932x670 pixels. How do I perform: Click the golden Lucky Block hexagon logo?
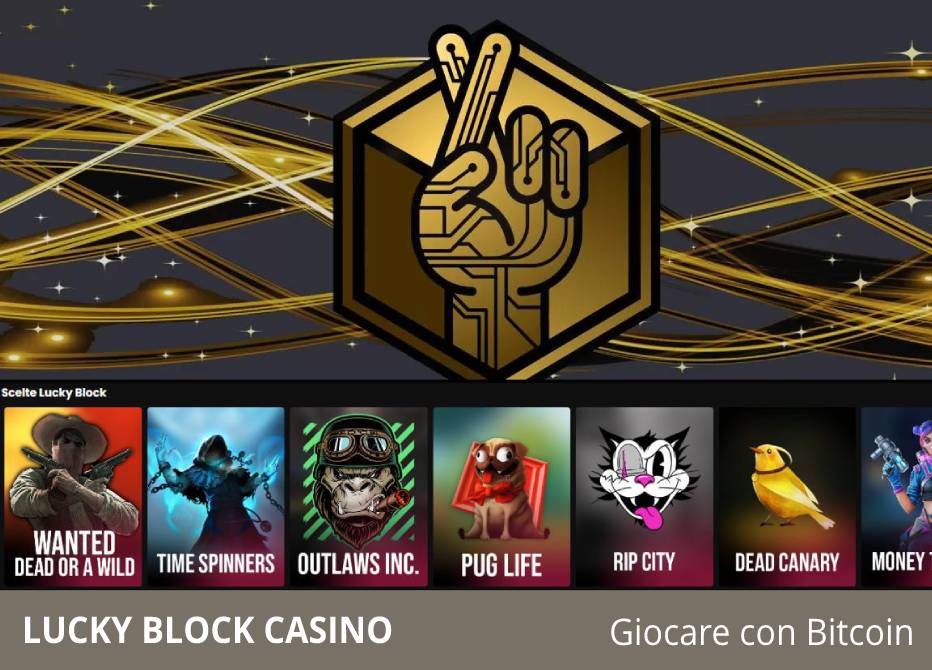point(497,201)
